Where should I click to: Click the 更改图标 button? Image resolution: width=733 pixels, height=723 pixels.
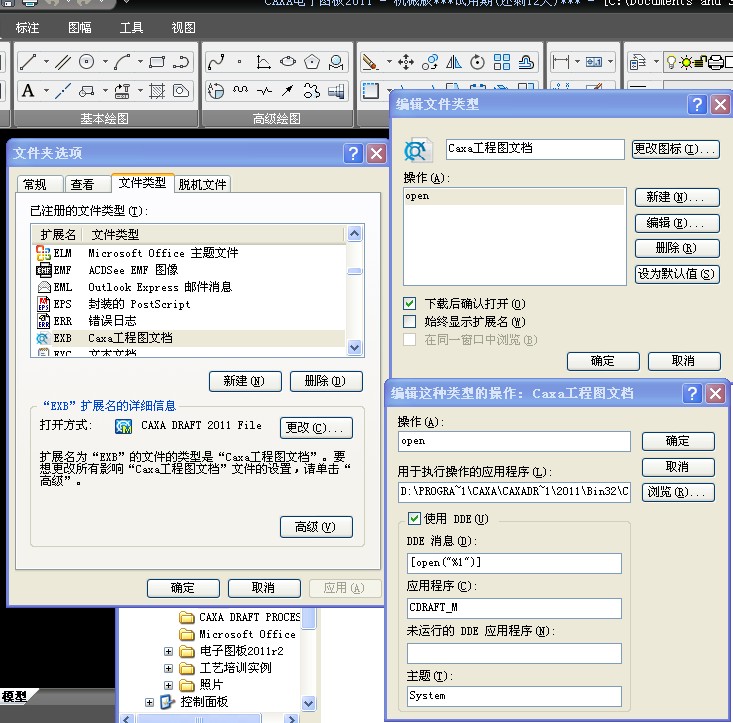tap(676, 149)
